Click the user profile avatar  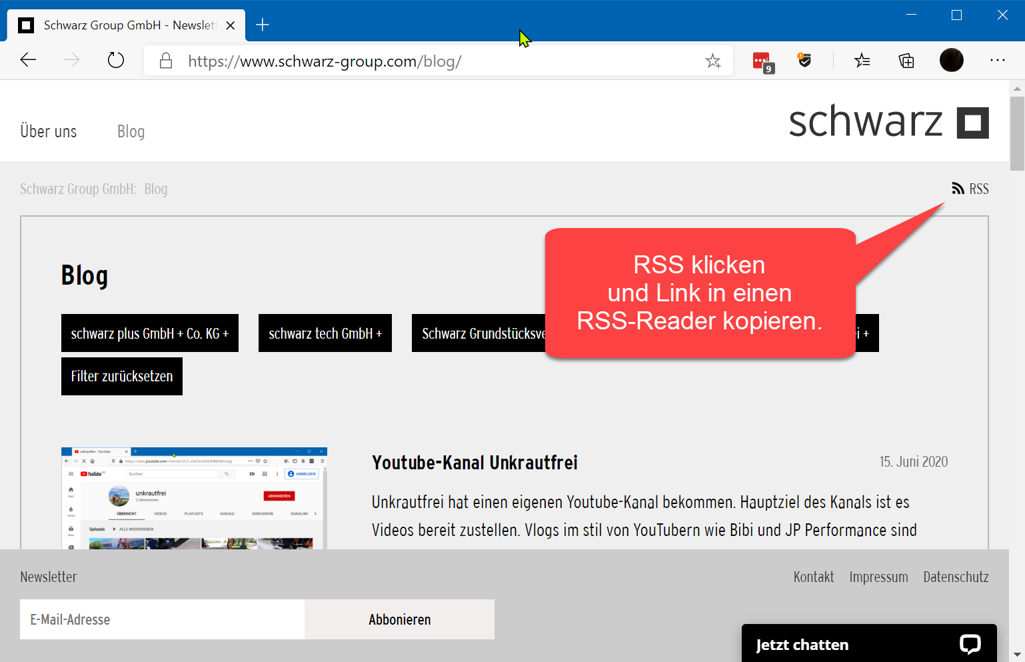[x=951, y=61]
